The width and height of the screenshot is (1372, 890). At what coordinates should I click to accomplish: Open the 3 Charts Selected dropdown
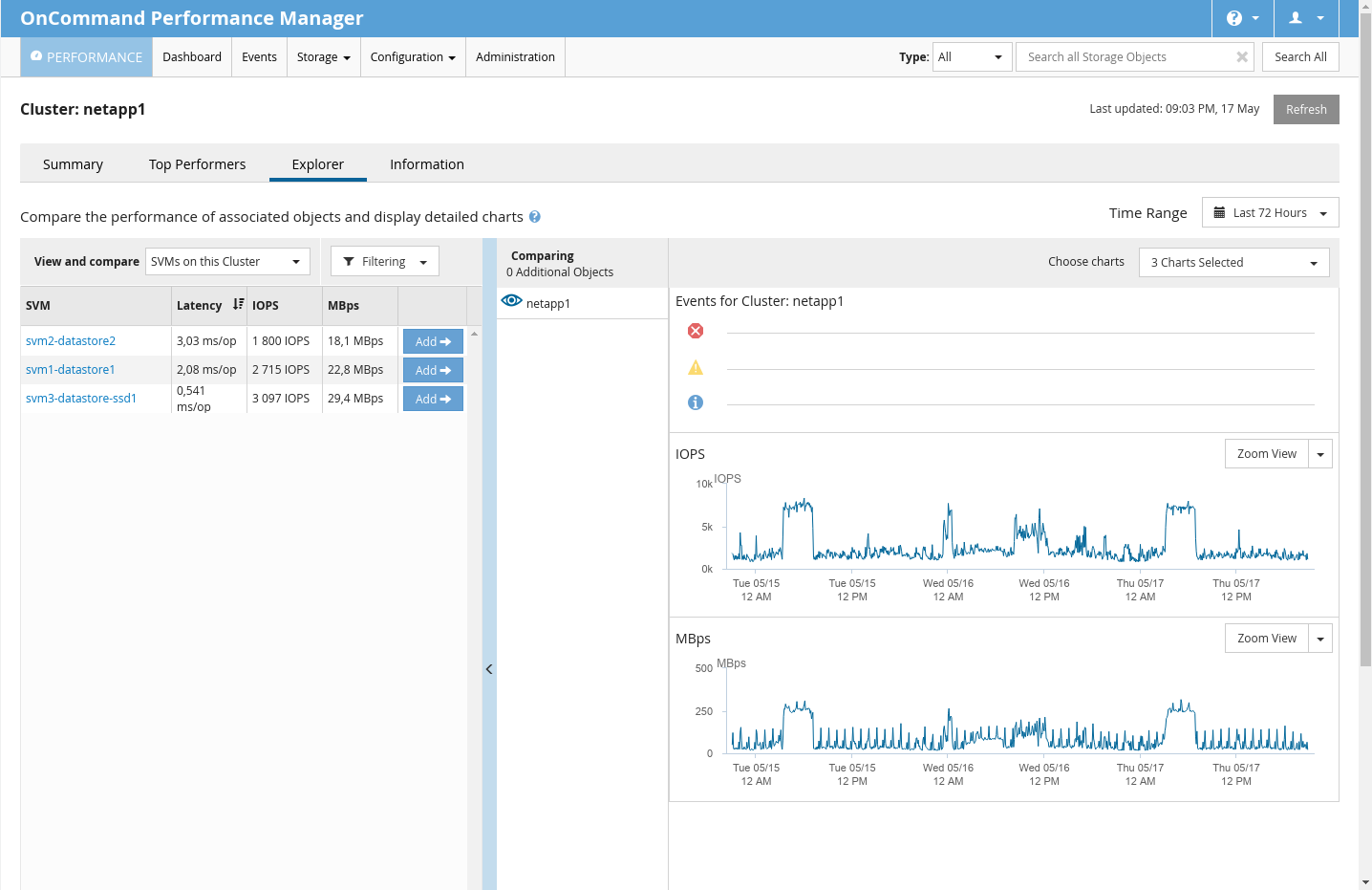tap(1233, 263)
